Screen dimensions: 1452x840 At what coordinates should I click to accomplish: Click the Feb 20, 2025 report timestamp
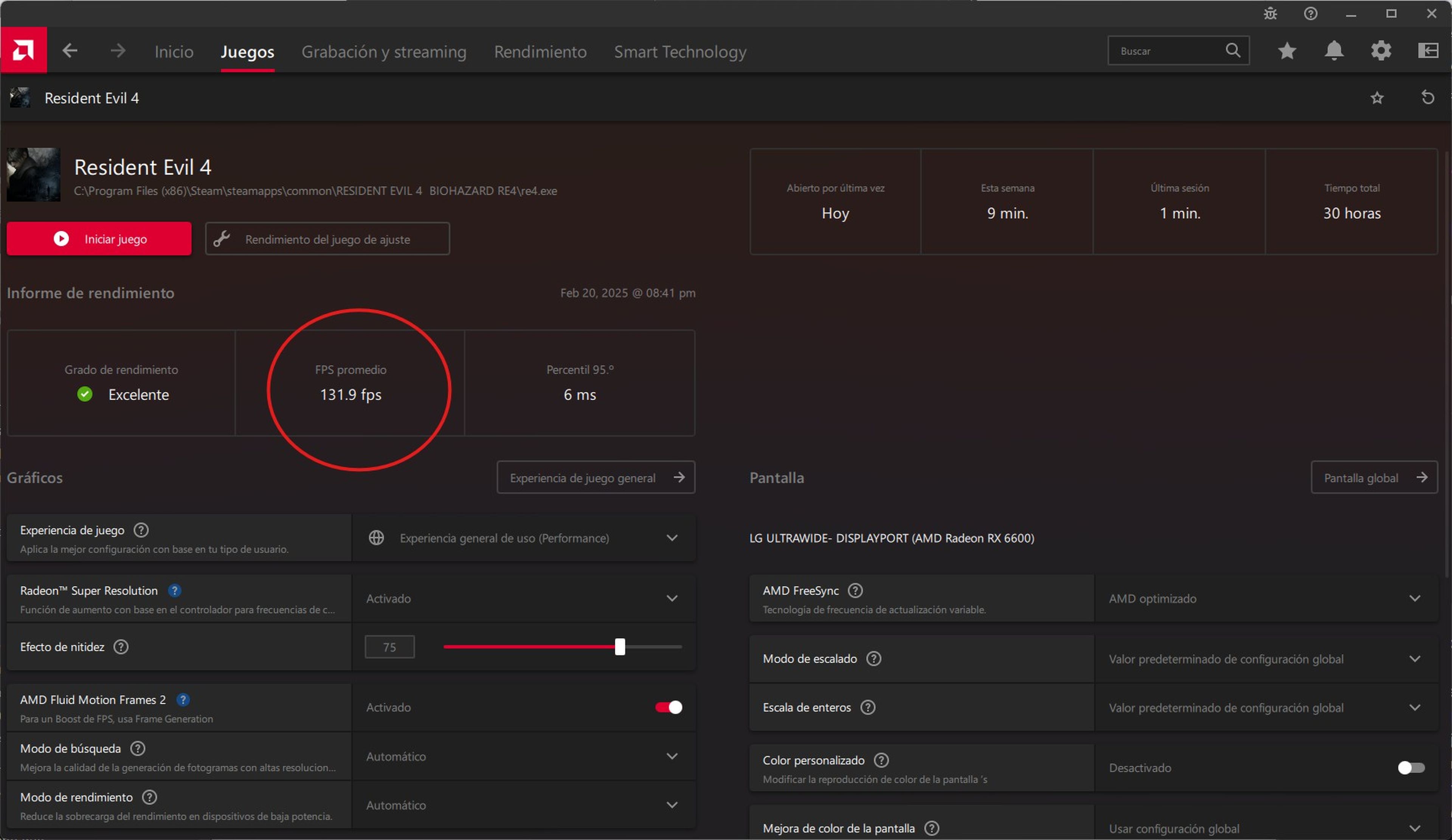pos(627,293)
